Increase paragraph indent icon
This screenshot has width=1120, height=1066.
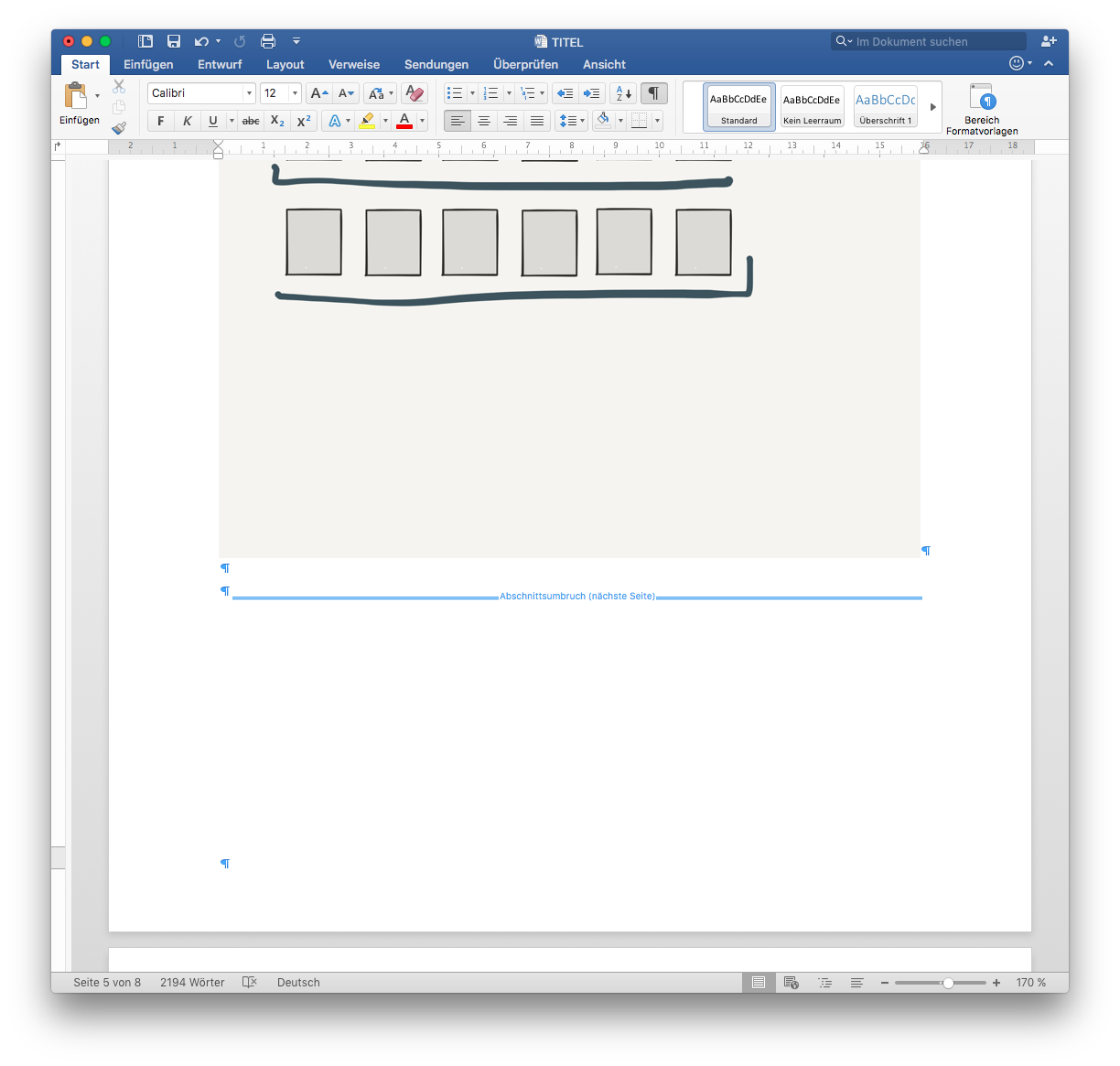point(592,93)
